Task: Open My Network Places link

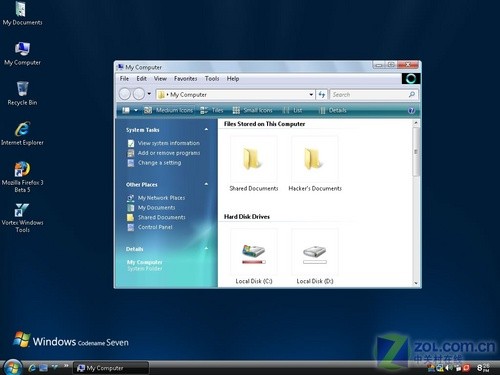Action: coord(156,198)
